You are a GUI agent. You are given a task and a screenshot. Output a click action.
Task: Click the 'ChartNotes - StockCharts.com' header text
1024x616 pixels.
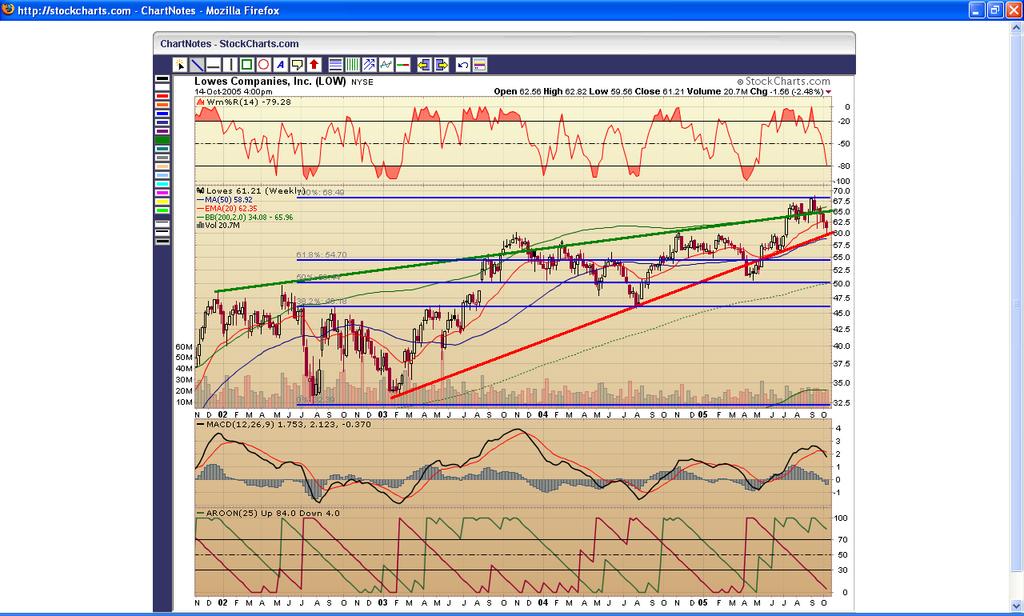coord(230,44)
